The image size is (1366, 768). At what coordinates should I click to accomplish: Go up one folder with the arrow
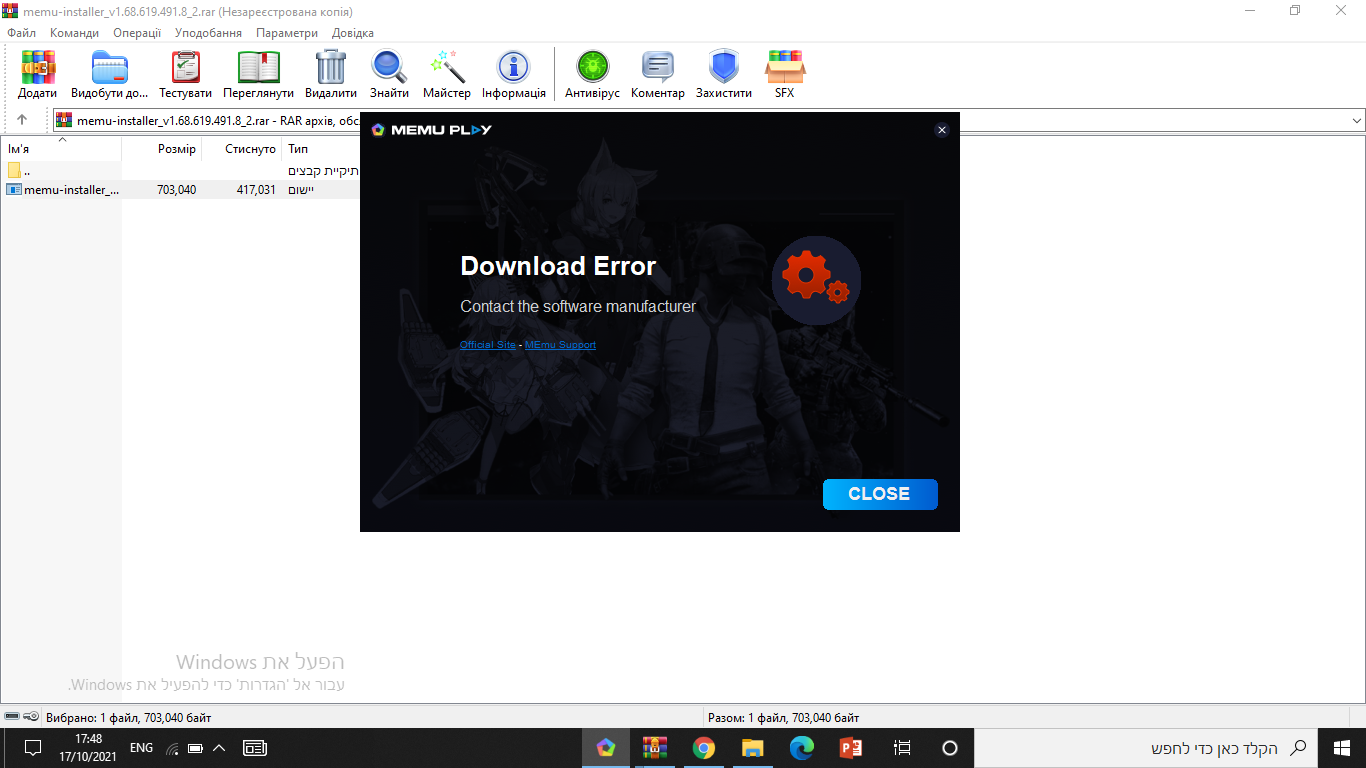tap(22, 120)
